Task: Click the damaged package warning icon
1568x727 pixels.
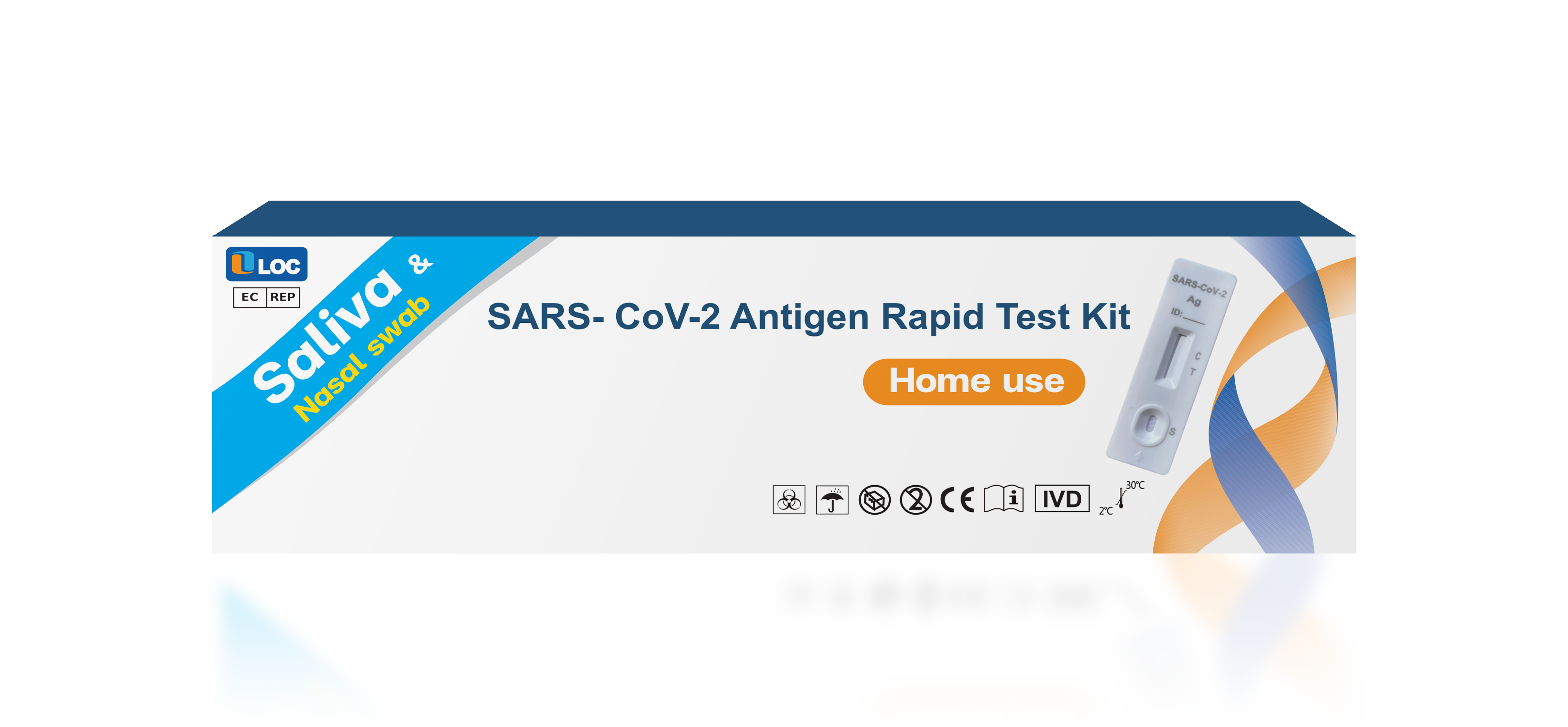Action: (875, 500)
